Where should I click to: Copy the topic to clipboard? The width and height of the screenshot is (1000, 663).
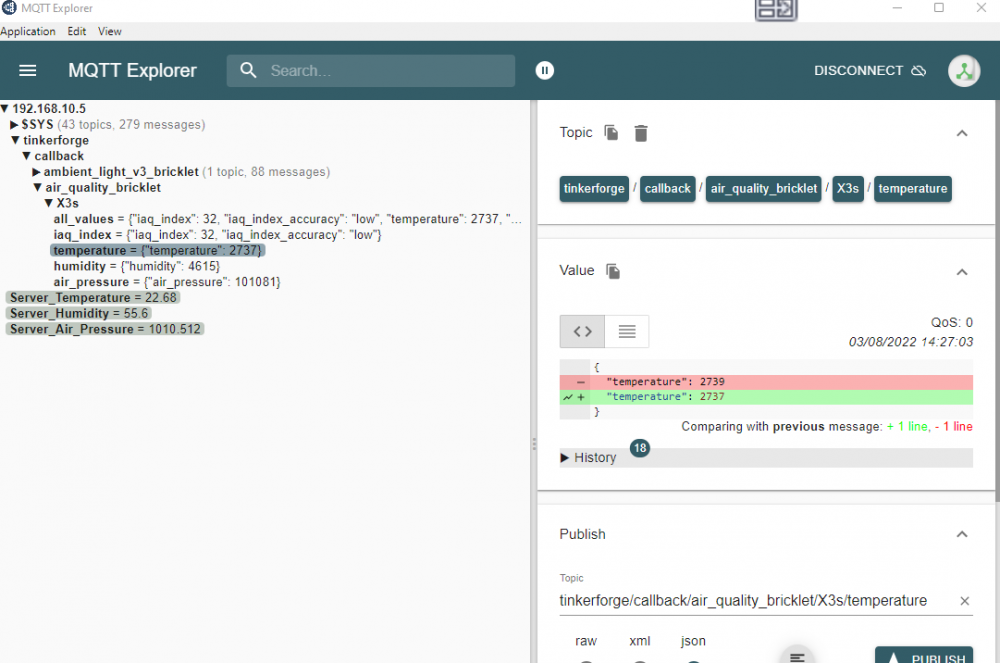click(611, 133)
